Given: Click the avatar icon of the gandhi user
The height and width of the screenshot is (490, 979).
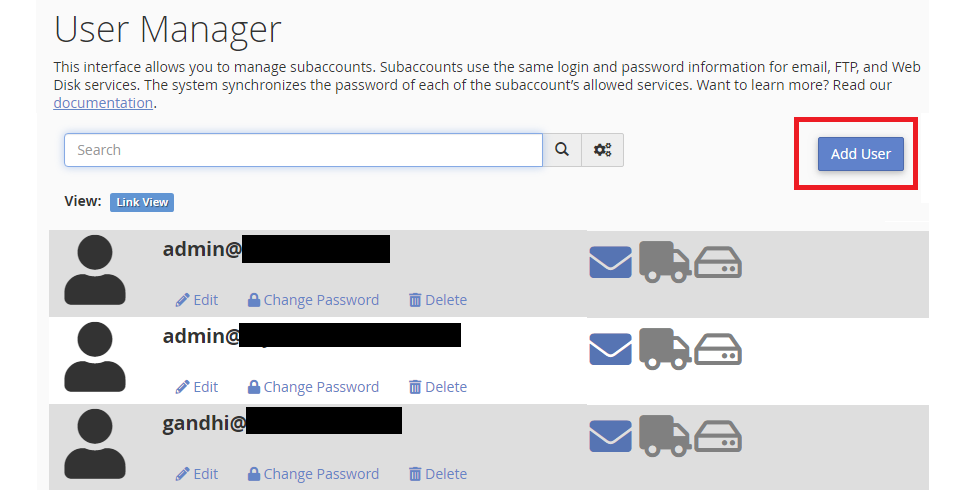Looking at the screenshot, I should tap(95, 444).
